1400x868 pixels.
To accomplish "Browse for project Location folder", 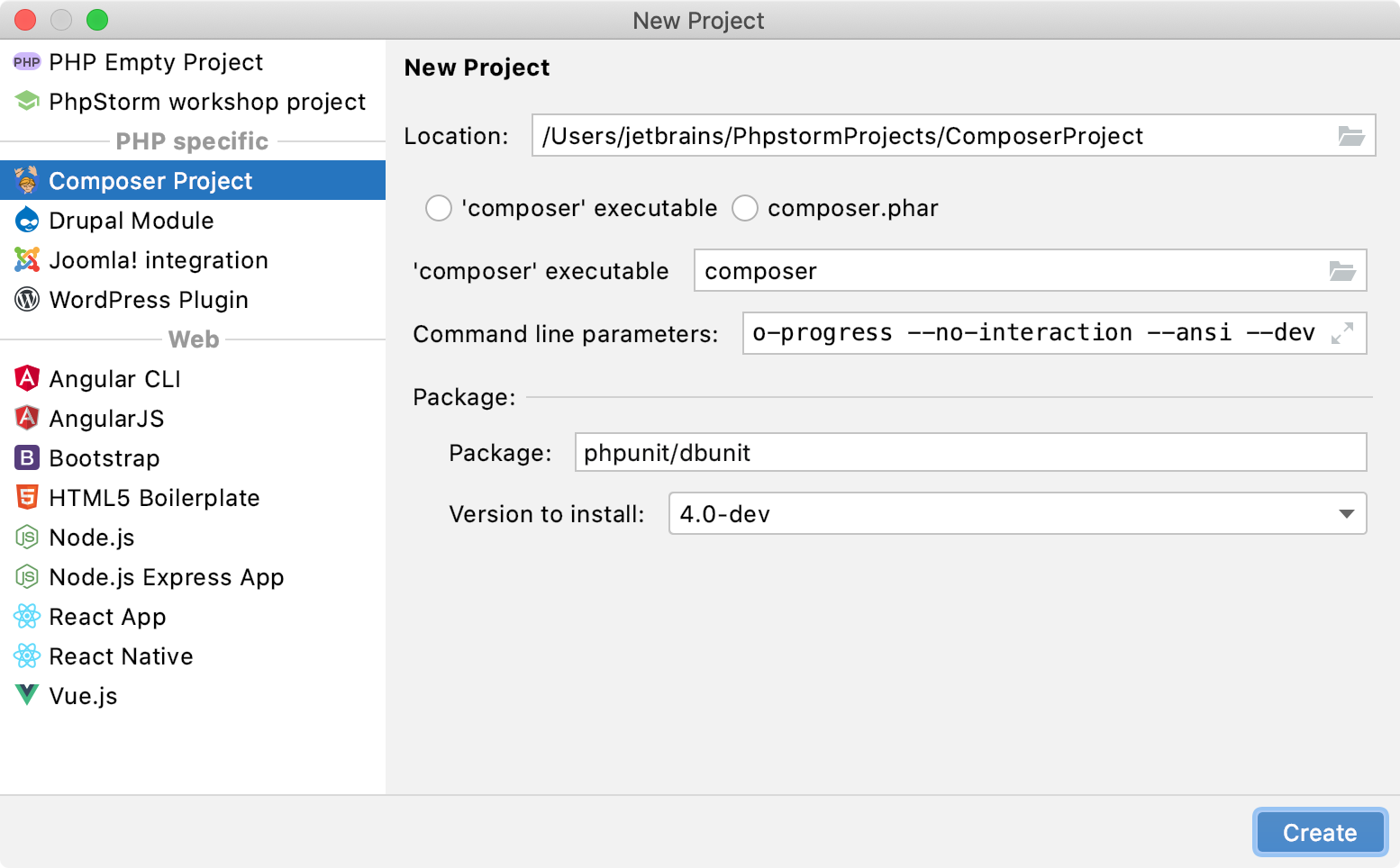I will tap(1351, 136).
